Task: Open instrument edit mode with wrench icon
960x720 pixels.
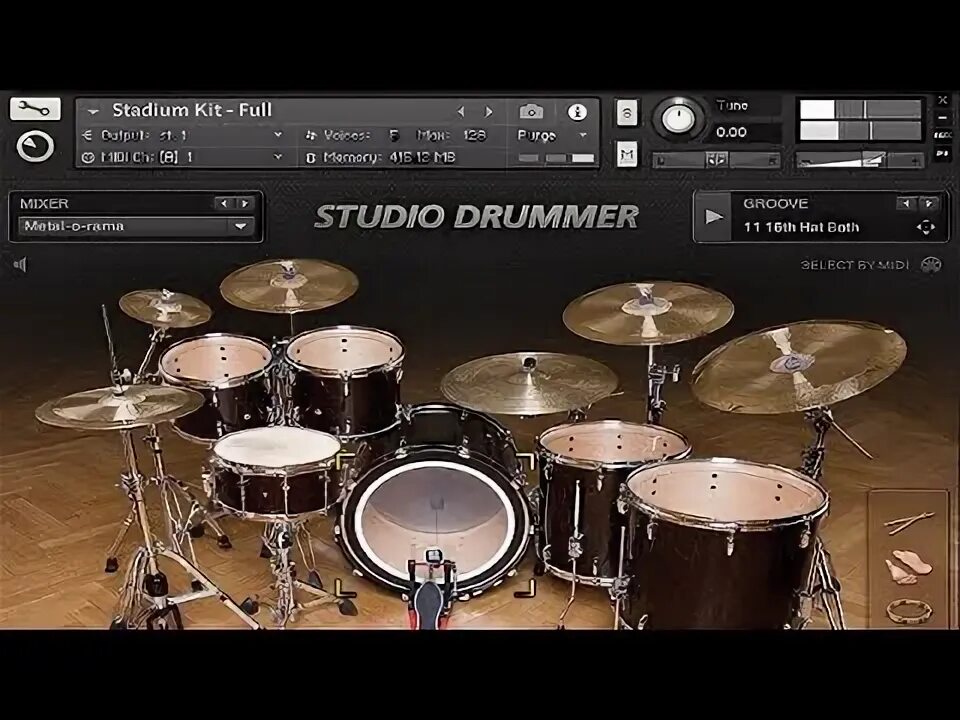Action: [35, 110]
